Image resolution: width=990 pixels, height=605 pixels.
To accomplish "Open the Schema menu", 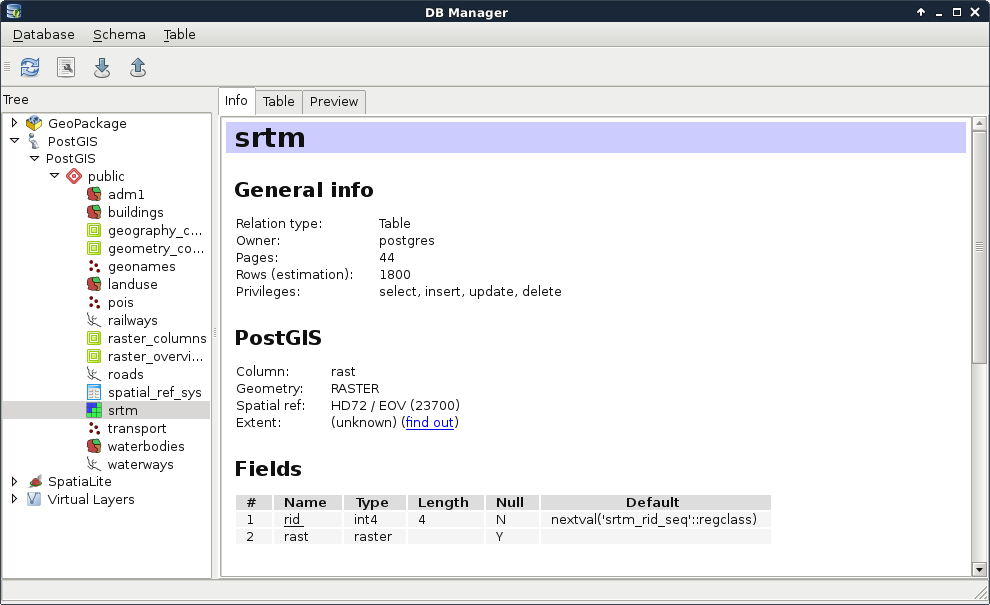I will coord(119,34).
